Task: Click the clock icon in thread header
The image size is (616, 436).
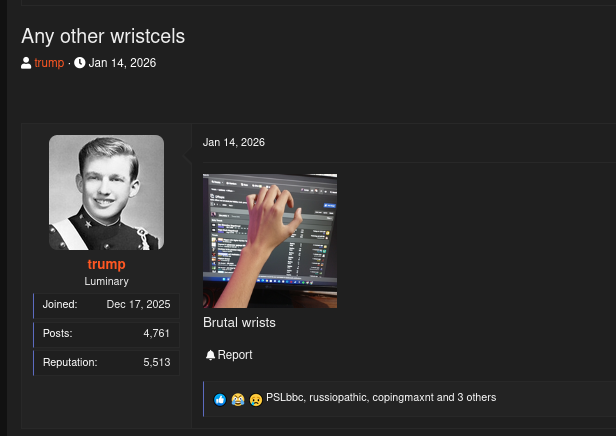Action: pyautogui.click(x=80, y=63)
